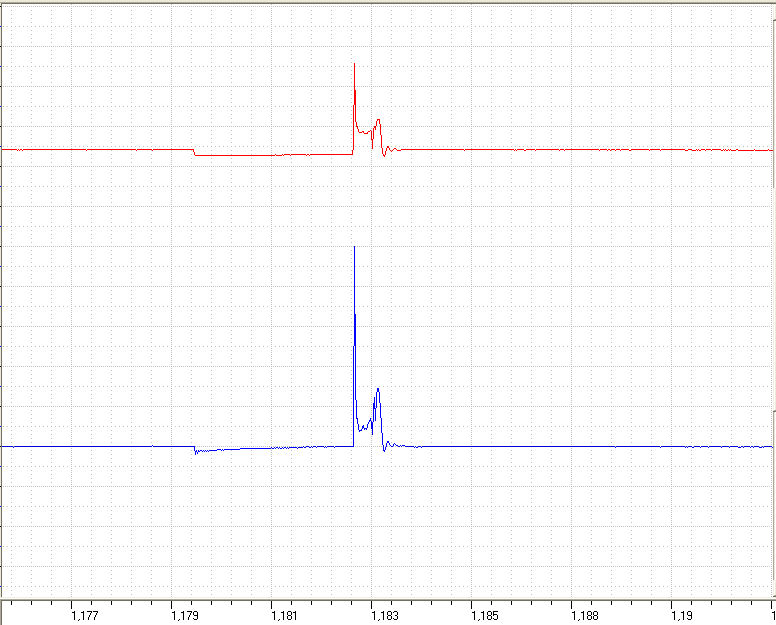
Task: Select the blue trace's tallest spike peak
Action: [354, 246]
